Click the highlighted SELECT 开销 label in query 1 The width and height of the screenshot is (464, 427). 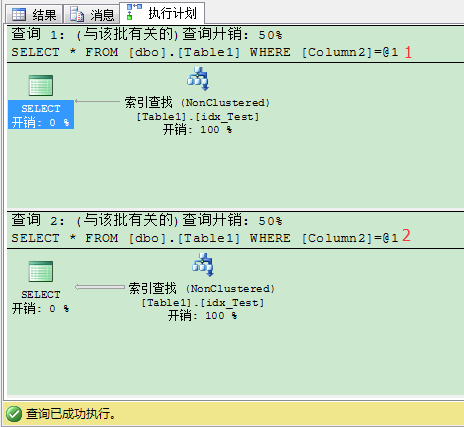pyautogui.click(x=41, y=115)
